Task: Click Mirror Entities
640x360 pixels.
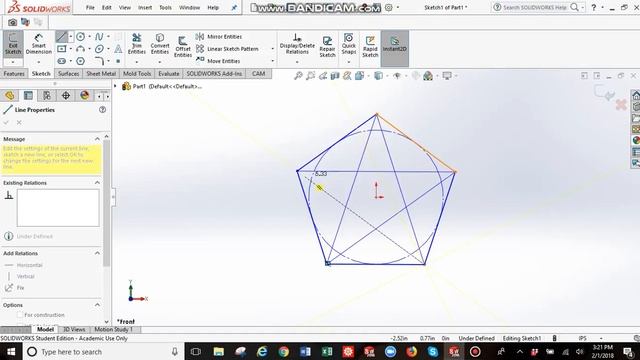Action: [x=219, y=37]
